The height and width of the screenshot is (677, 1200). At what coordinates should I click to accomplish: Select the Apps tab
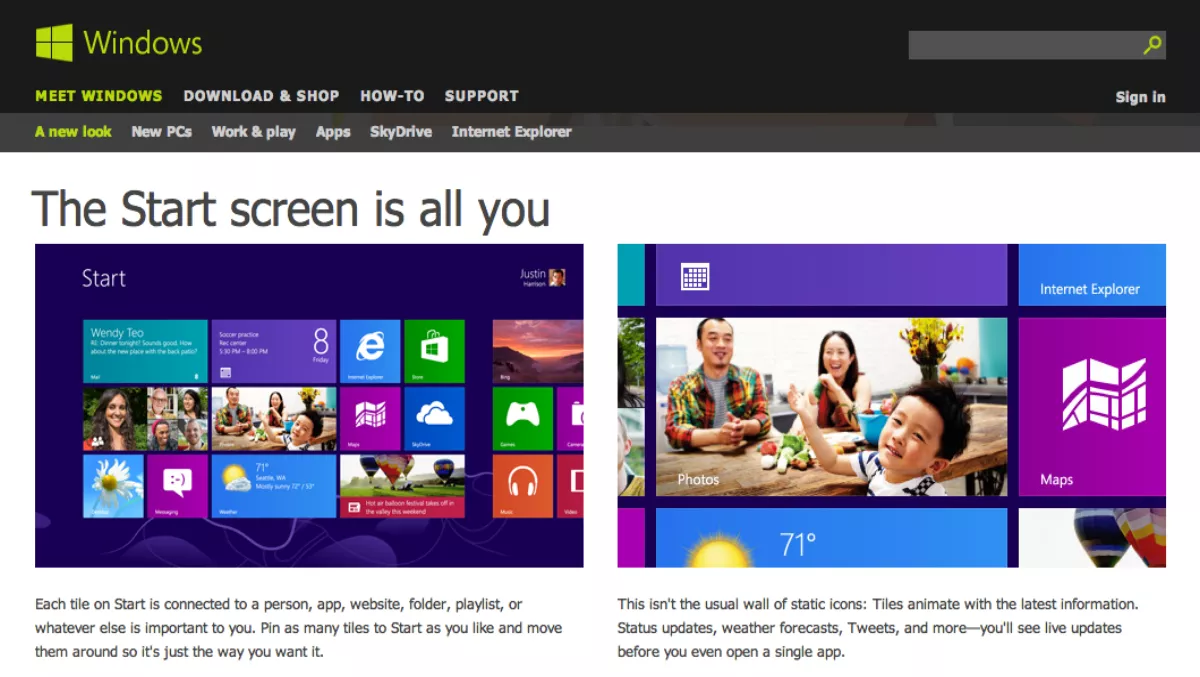click(333, 131)
